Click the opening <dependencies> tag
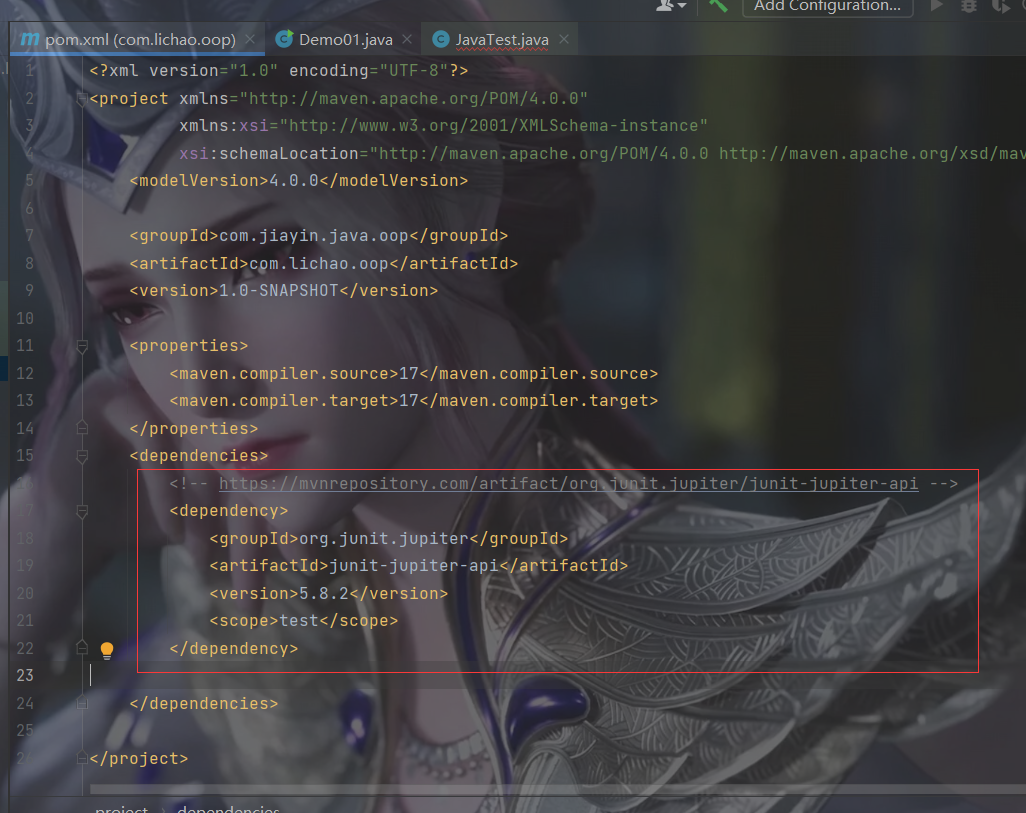This screenshot has height=813, width=1026. [199, 456]
